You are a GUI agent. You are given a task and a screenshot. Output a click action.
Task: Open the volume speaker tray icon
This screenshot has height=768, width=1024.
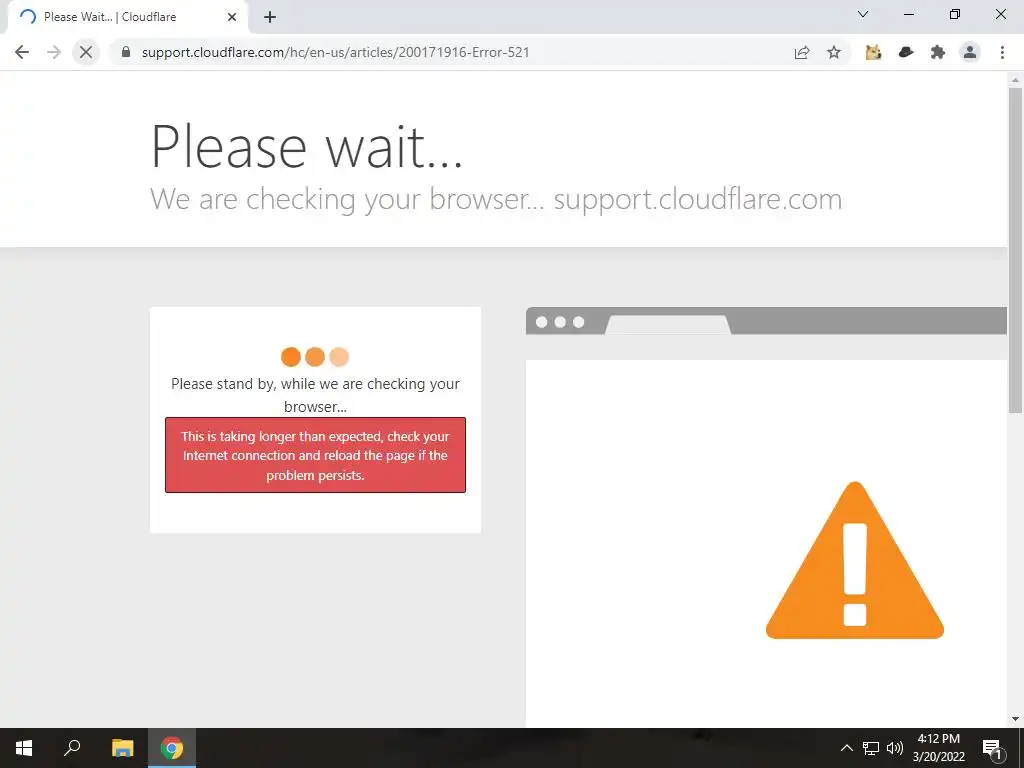click(x=895, y=748)
